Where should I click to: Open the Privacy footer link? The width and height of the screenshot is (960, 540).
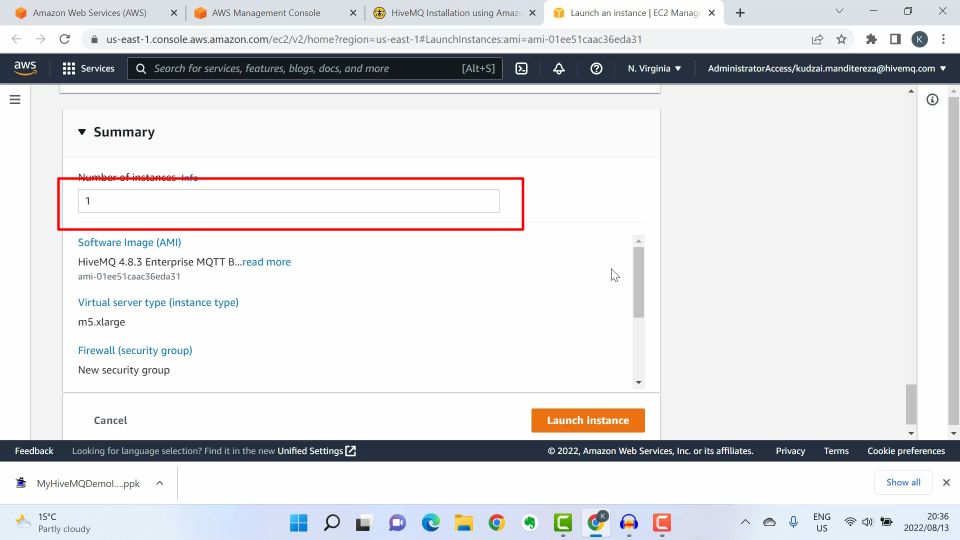[790, 451]
